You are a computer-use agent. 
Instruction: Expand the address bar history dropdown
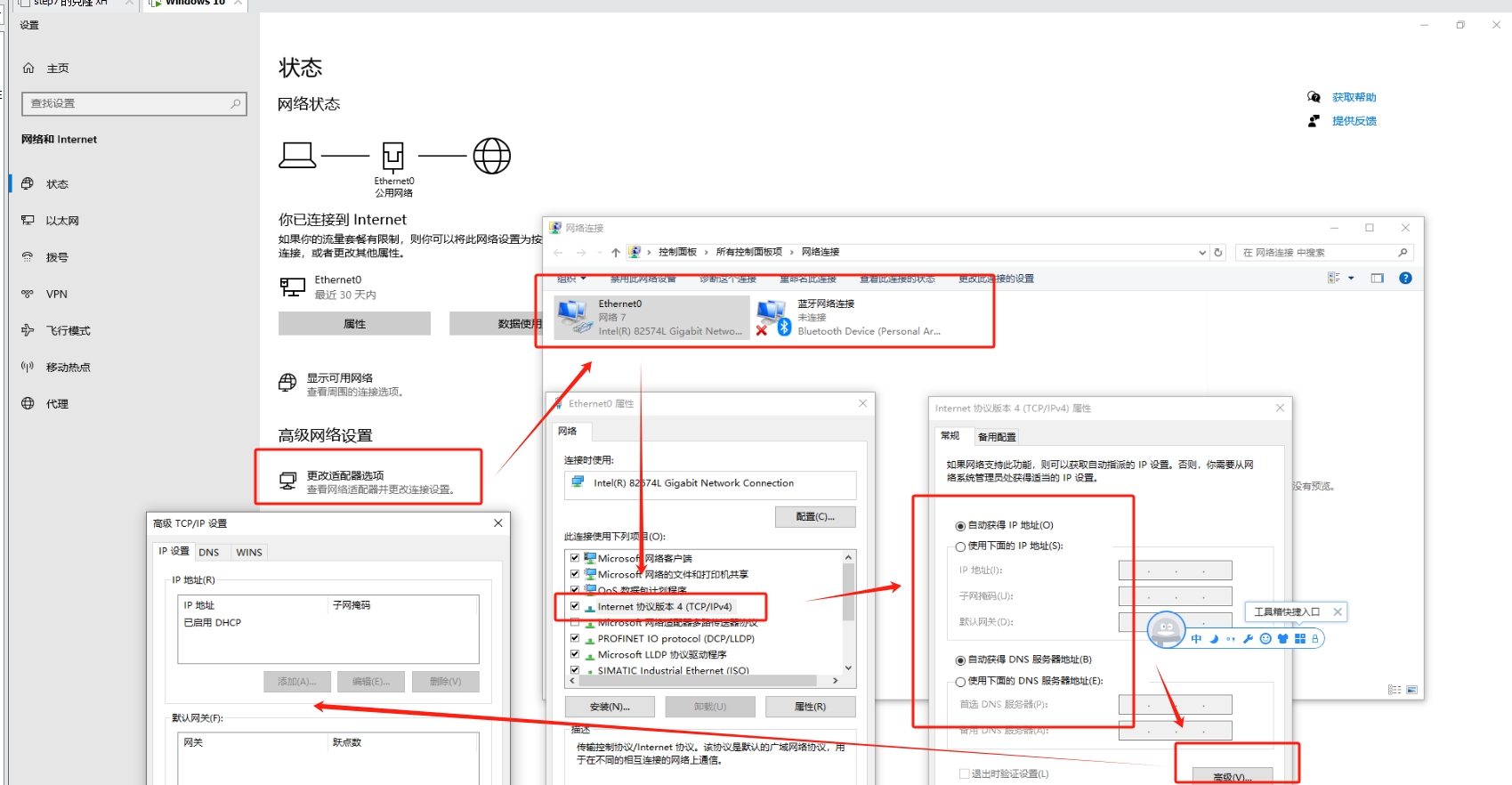[x=1202, y=253]
